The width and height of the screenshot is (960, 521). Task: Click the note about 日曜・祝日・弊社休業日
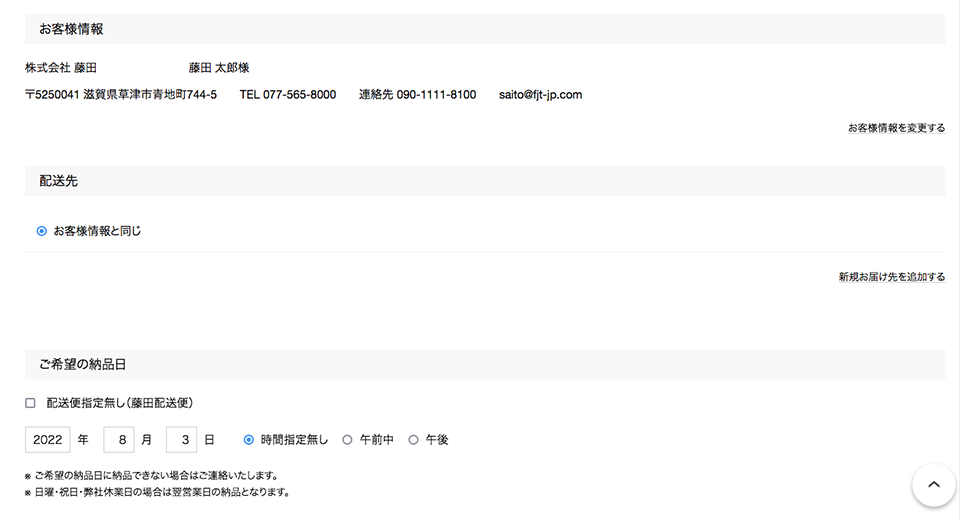point(157,492)
